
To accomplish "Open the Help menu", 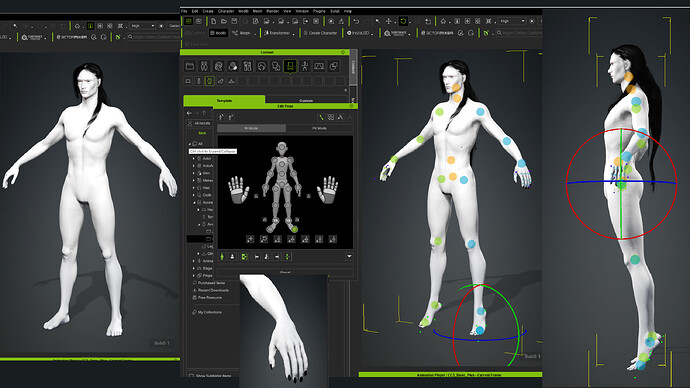I will pos(348,11).
